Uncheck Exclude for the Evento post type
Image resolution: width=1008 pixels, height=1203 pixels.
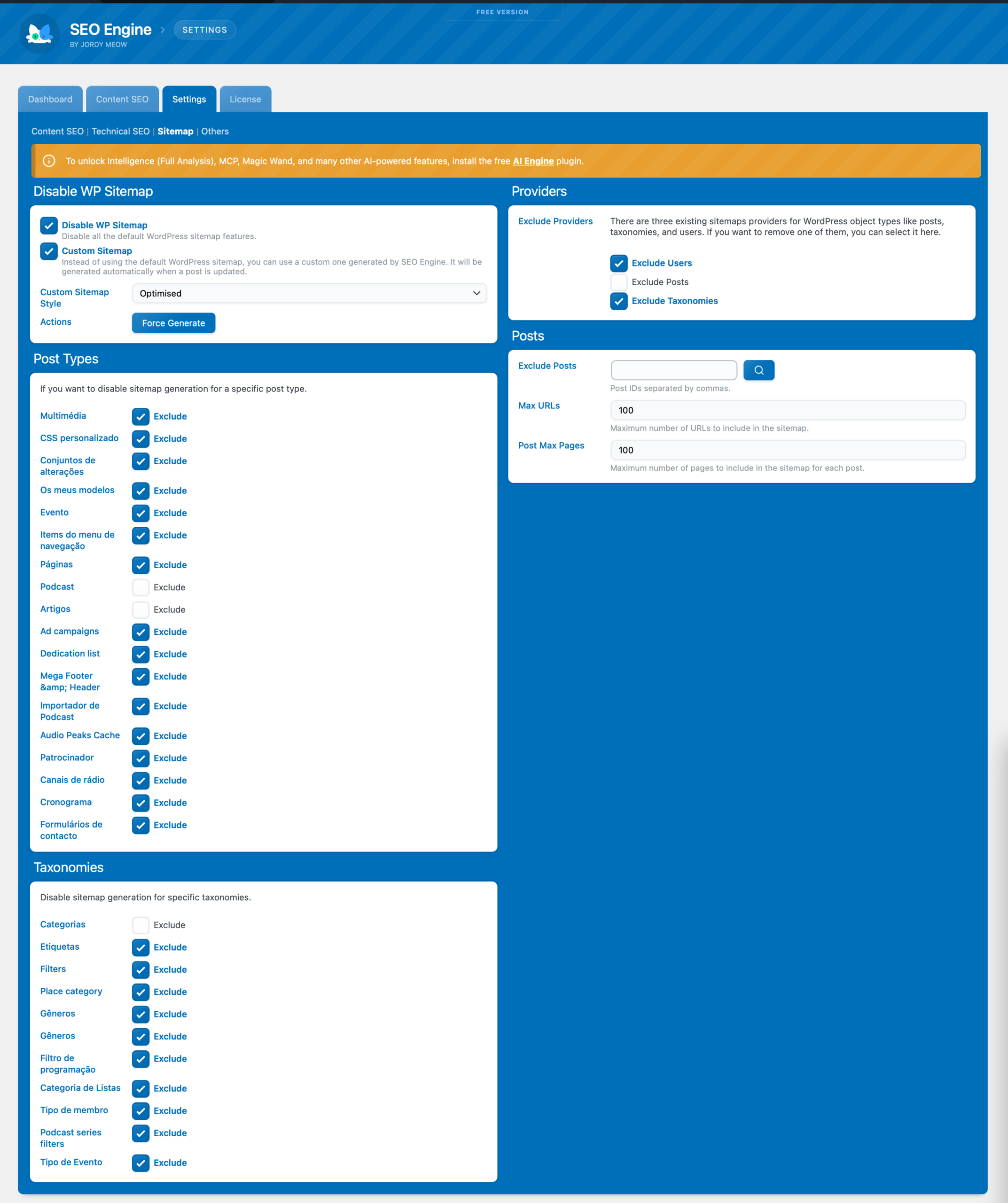point(141,513)
